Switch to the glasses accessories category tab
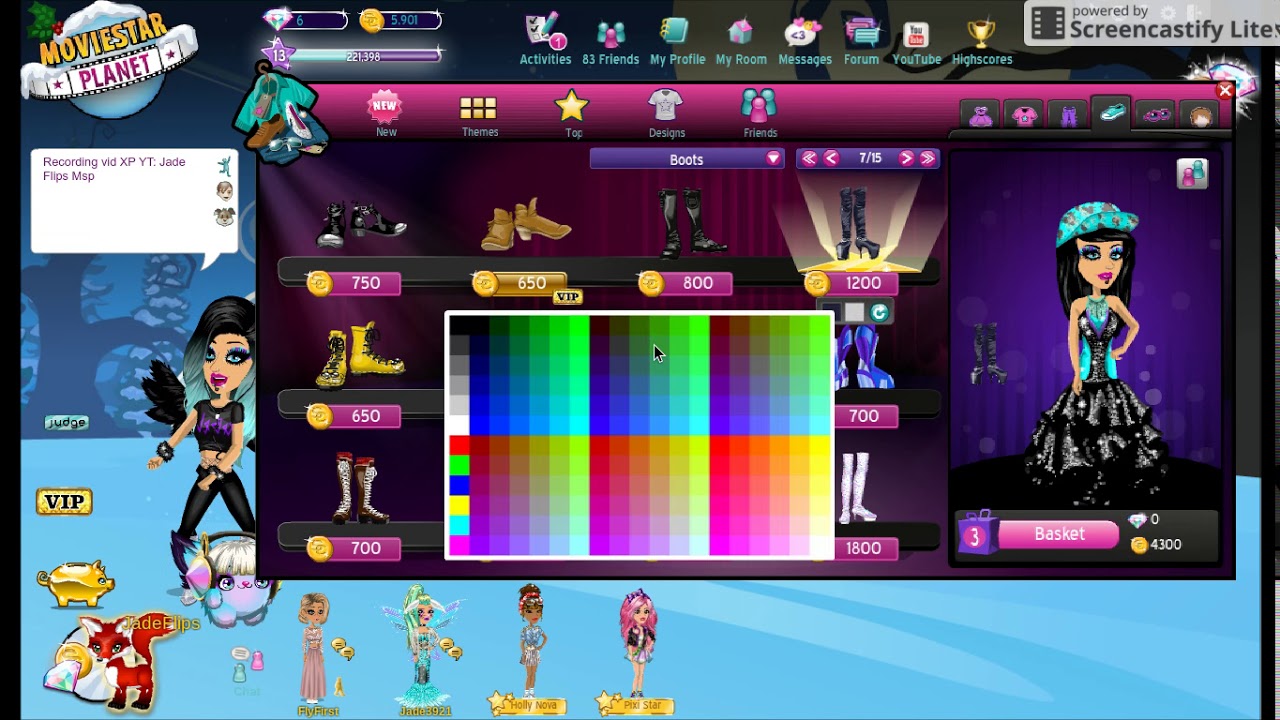The width and height of the screenshot is (1280, 720). [x=1156, y=116]
